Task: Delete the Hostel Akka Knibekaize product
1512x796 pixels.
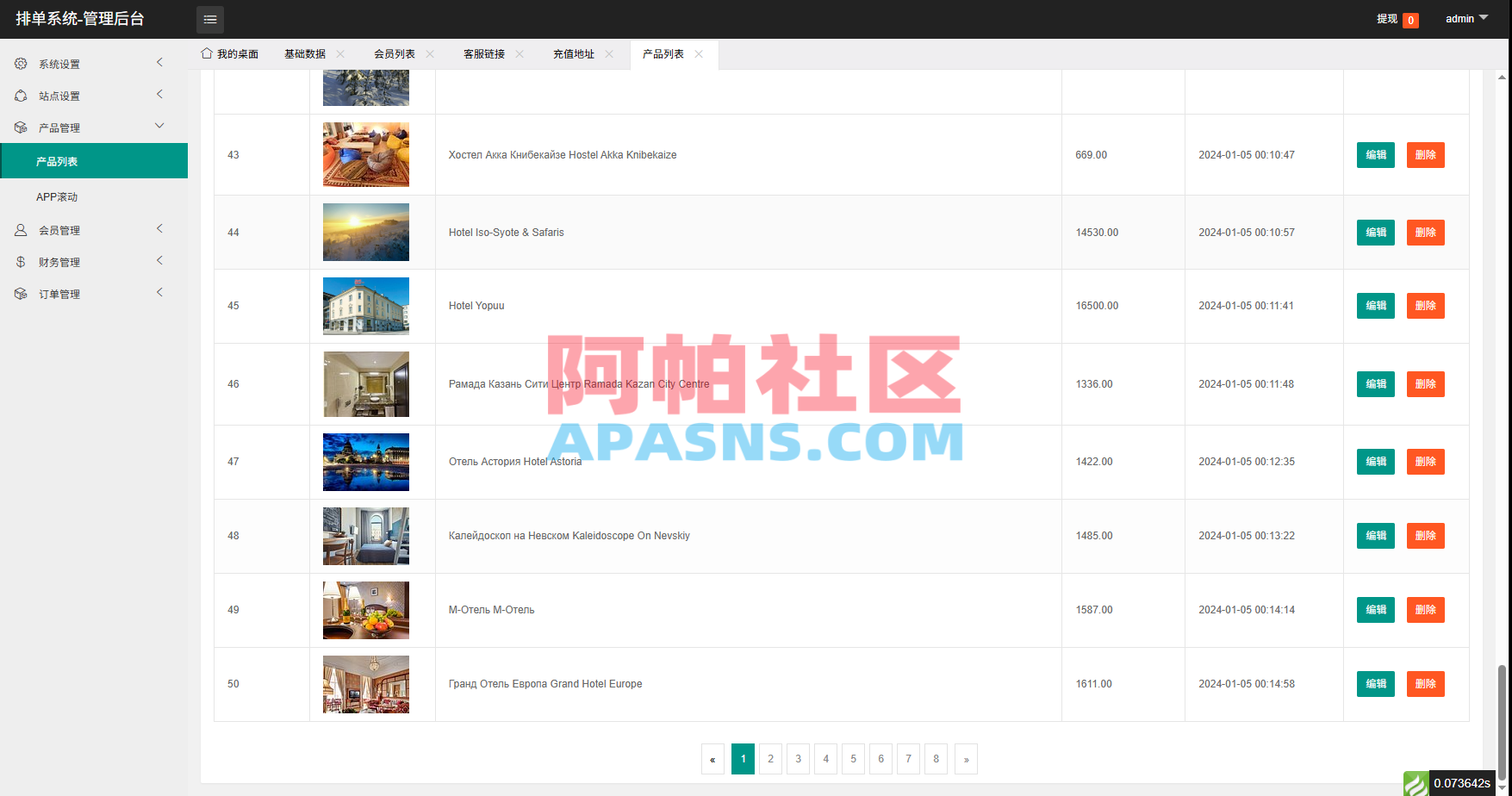Action: (1425, 155)
